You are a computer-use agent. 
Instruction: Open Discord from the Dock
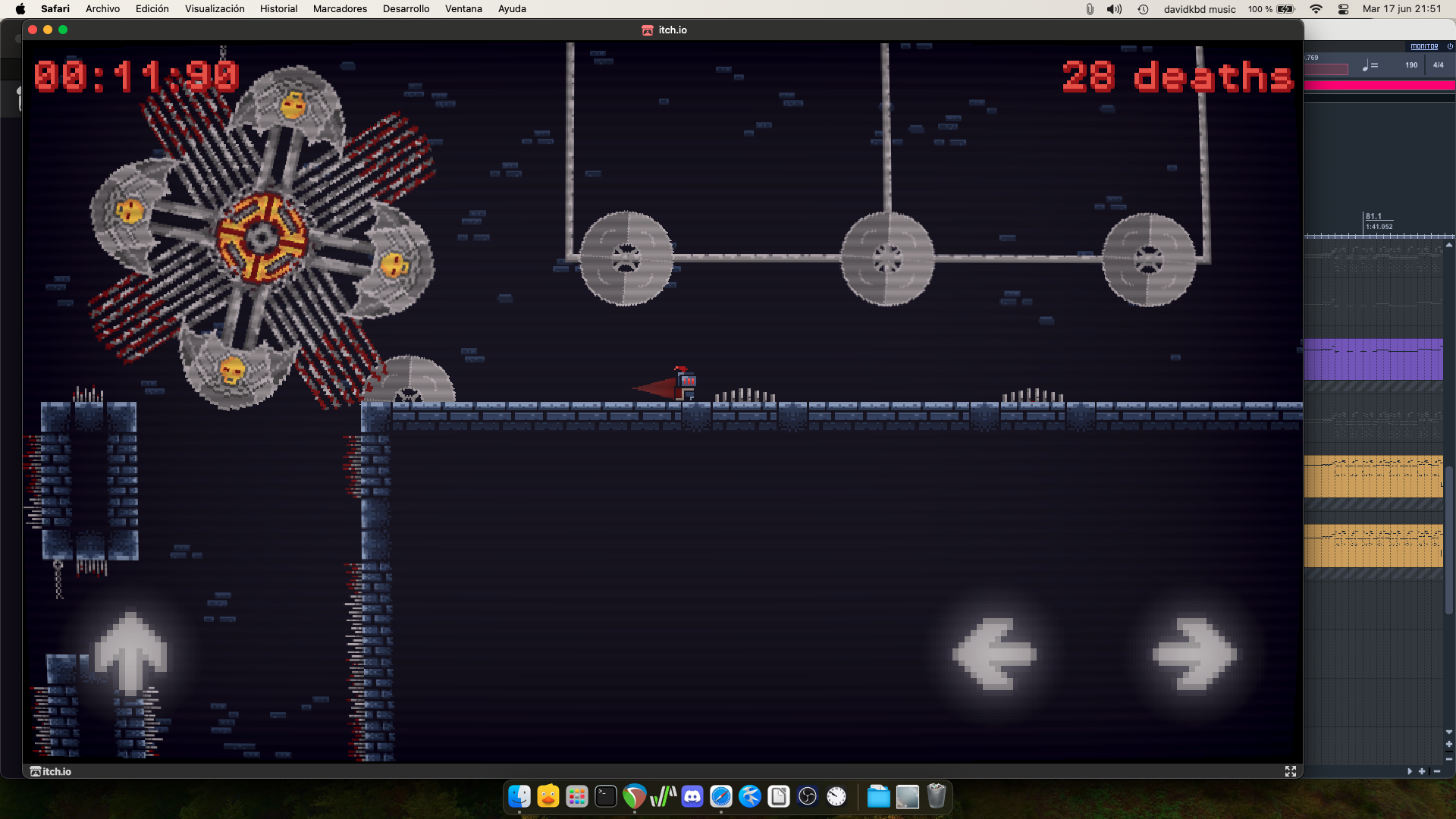(x=692, y=796)
